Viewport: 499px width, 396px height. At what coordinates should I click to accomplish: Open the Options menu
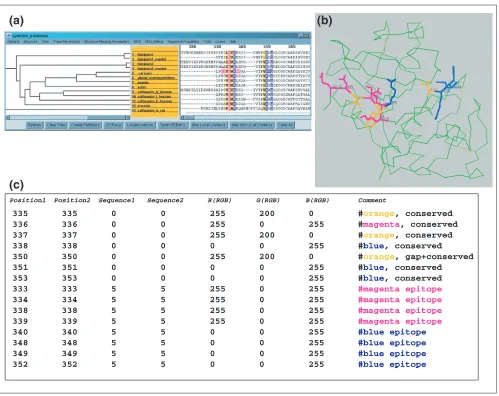(14, 42)
